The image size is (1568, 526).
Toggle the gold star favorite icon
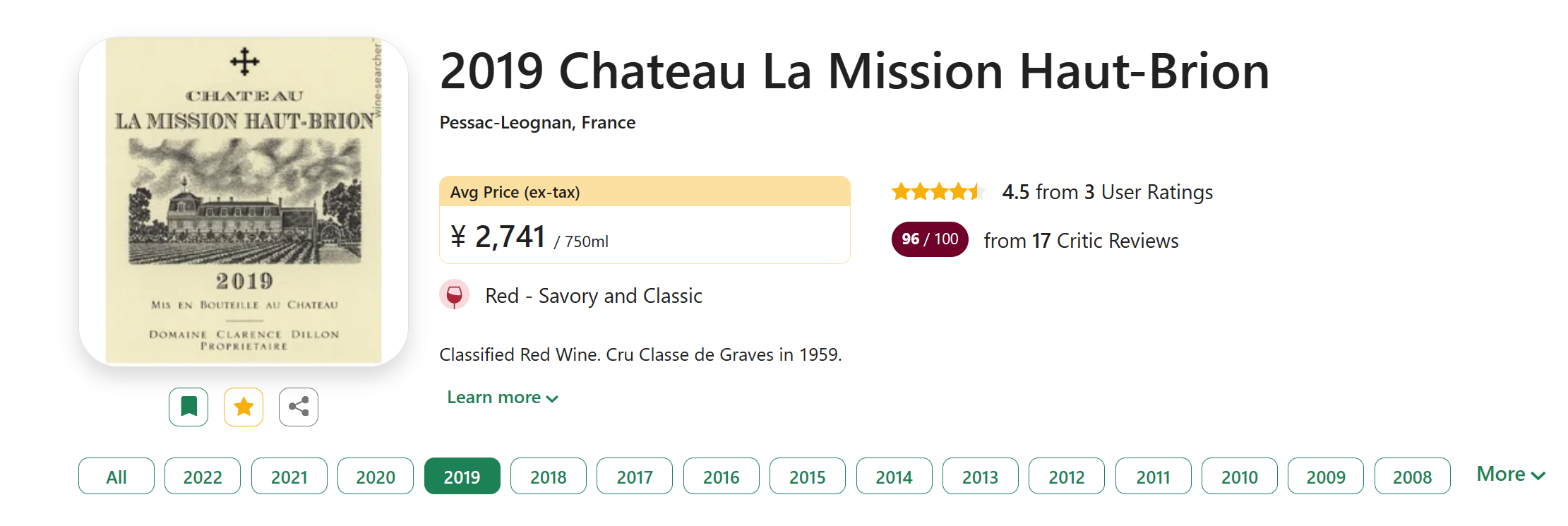(x=244, y=407)
